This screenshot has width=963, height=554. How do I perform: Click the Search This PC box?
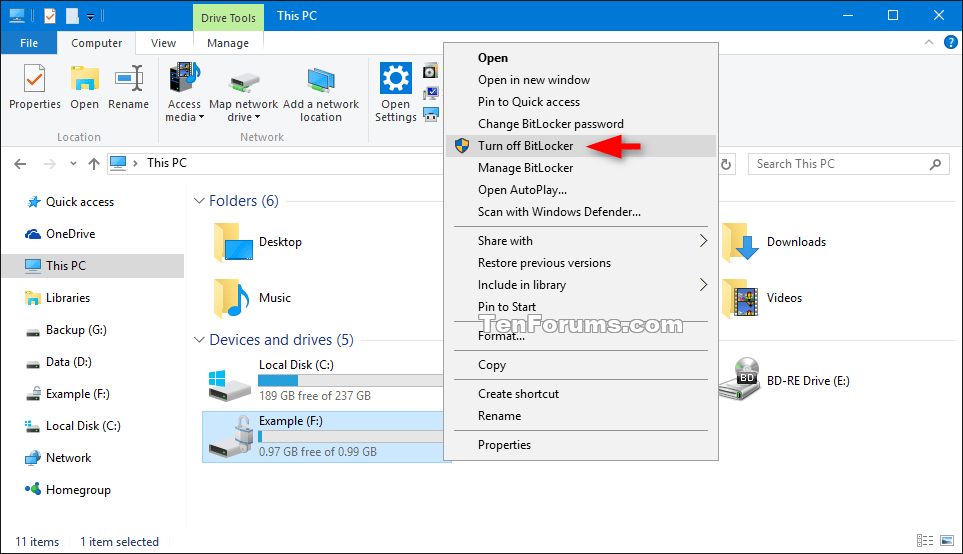[x=849, y=164]
